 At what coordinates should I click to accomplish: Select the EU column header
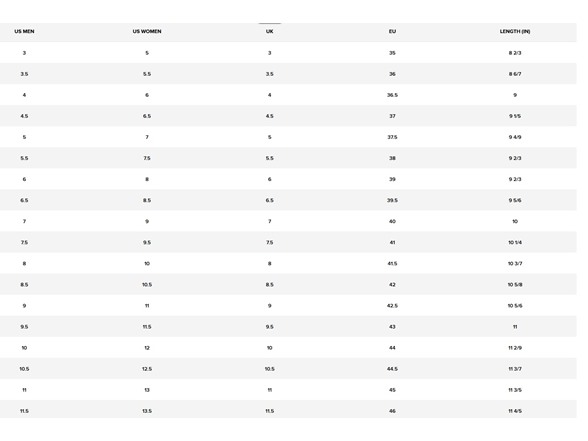[392, 32]
